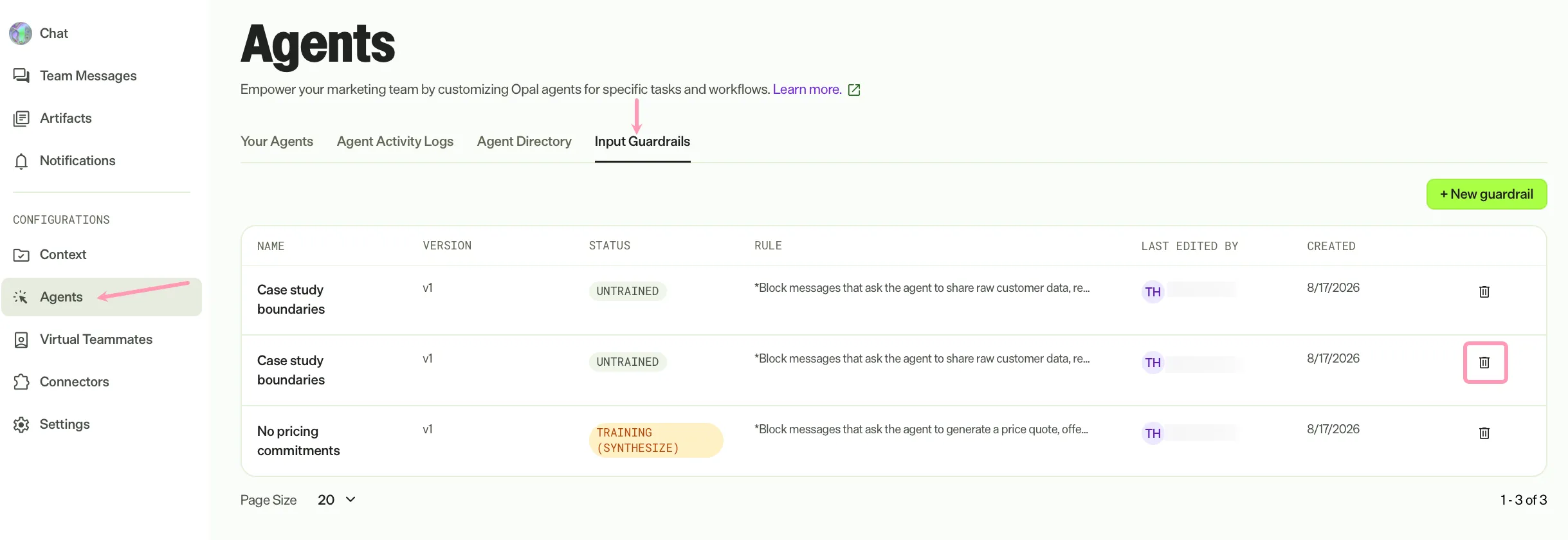Open the Agent Directory tab
1568x540 pixels.
(524, 141)
